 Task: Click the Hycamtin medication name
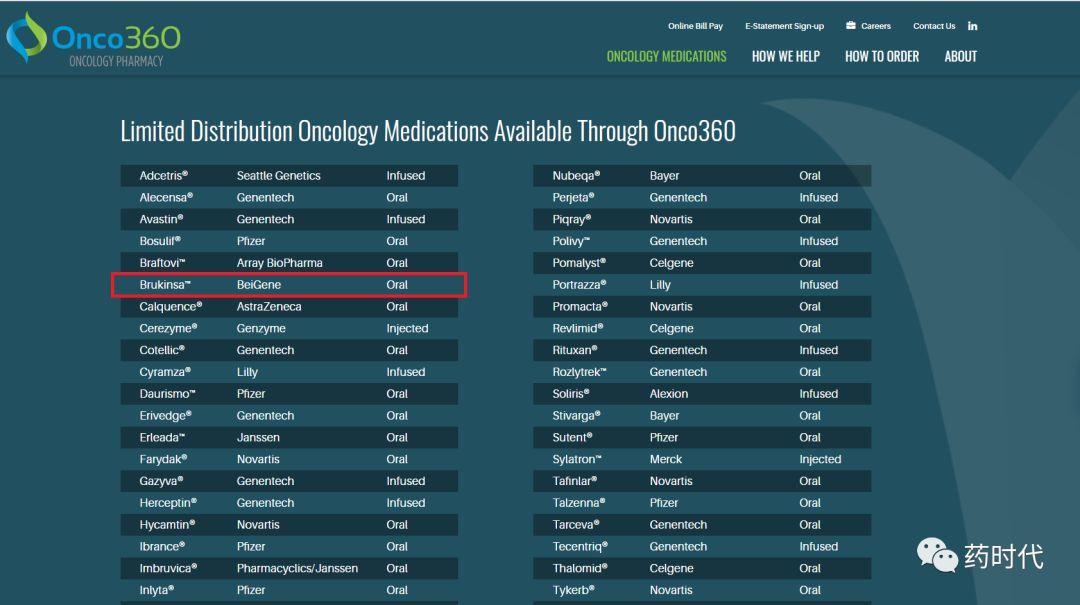(167, 525)
